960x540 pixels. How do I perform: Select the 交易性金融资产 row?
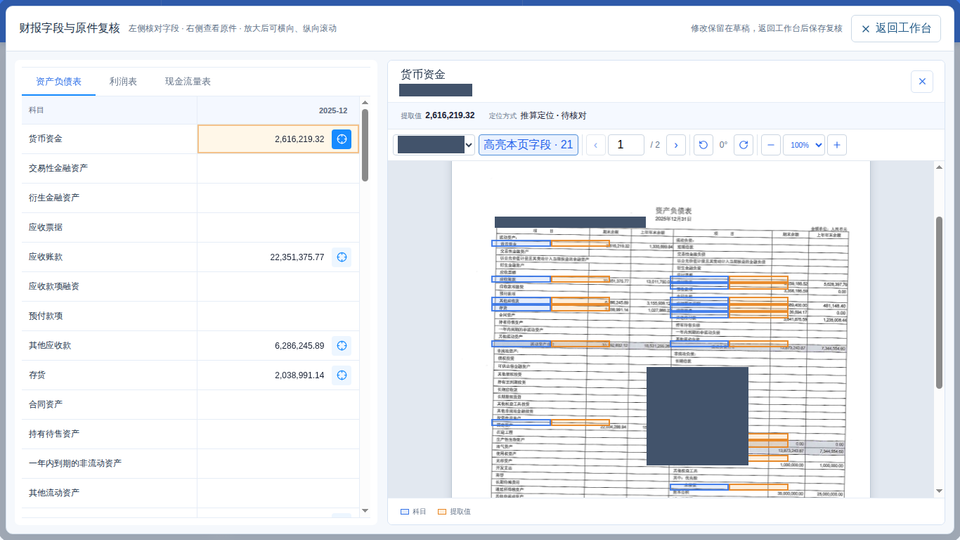pos(190,168)
